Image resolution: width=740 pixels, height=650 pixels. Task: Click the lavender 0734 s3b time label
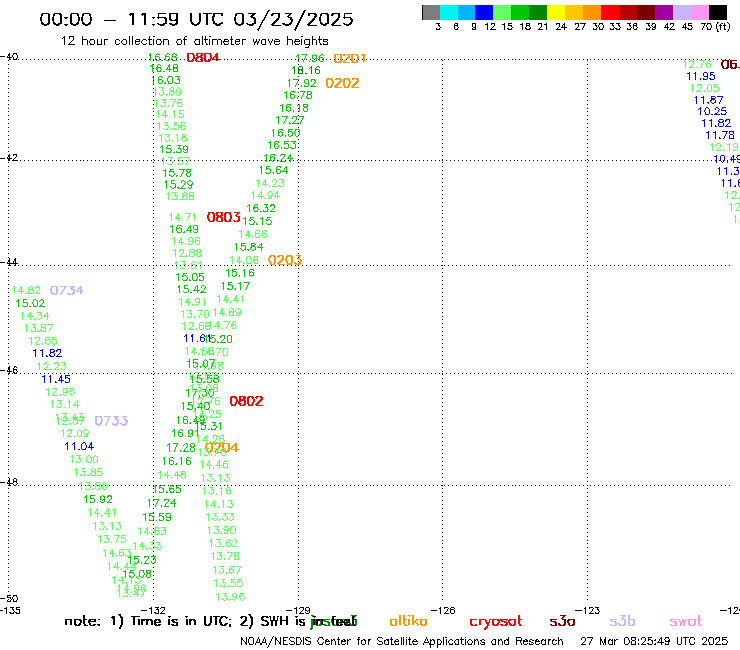67,290
